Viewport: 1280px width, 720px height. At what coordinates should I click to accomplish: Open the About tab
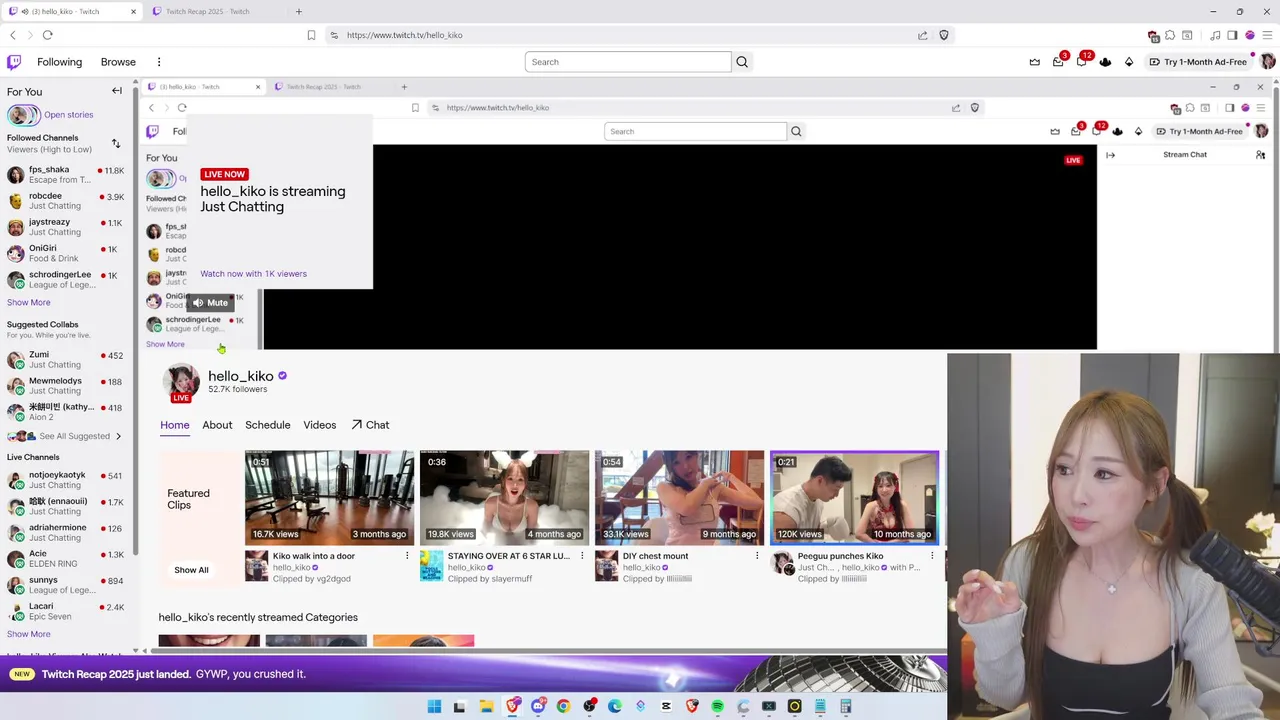(217, 425)
